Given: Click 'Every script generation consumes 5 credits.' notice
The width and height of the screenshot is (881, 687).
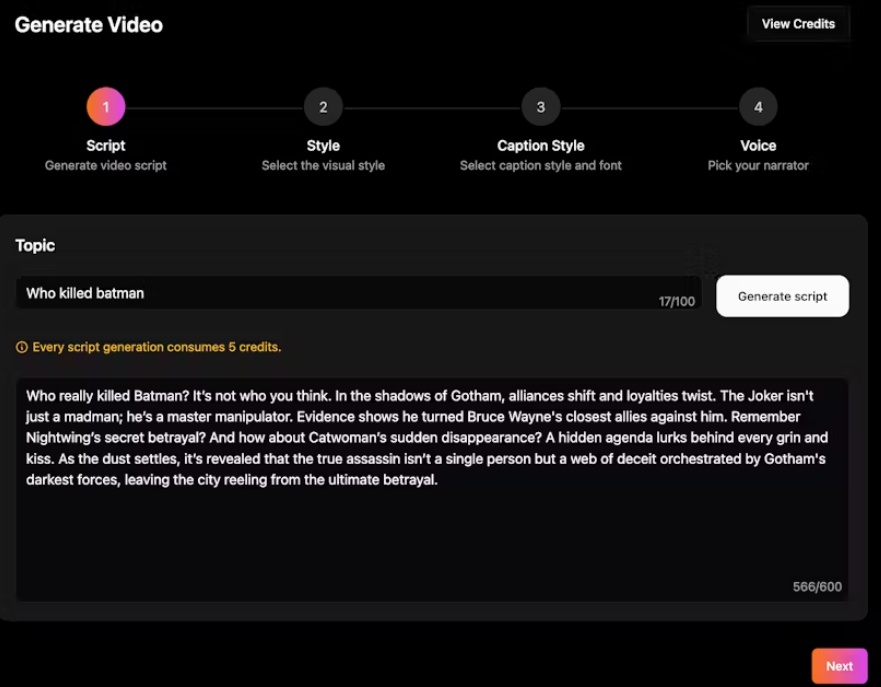Looking at the screenshot, I should coord(157,347).
